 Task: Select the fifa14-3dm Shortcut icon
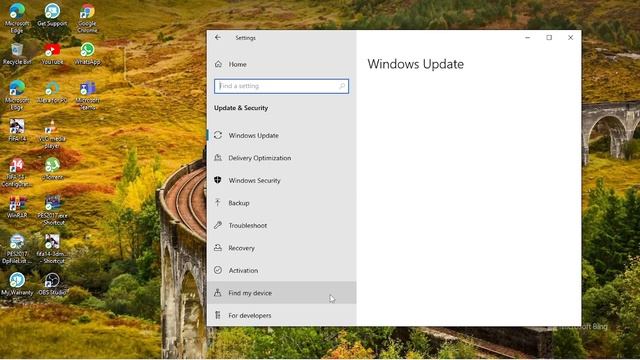(52, 249)
